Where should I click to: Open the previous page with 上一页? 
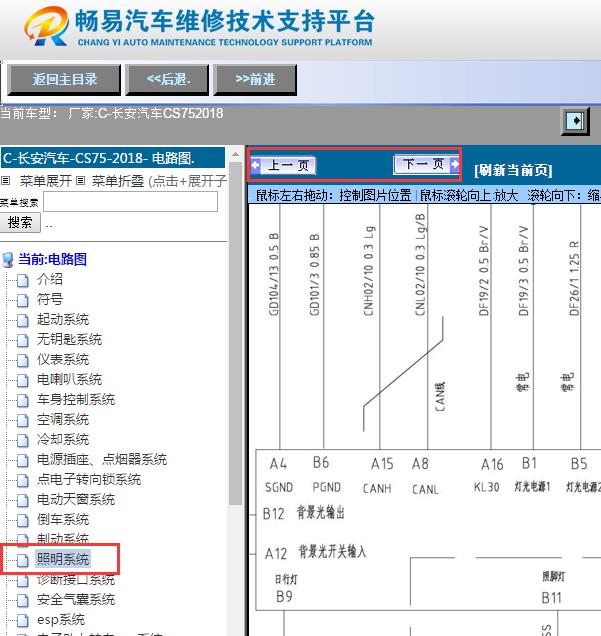(x=283, y=165)
